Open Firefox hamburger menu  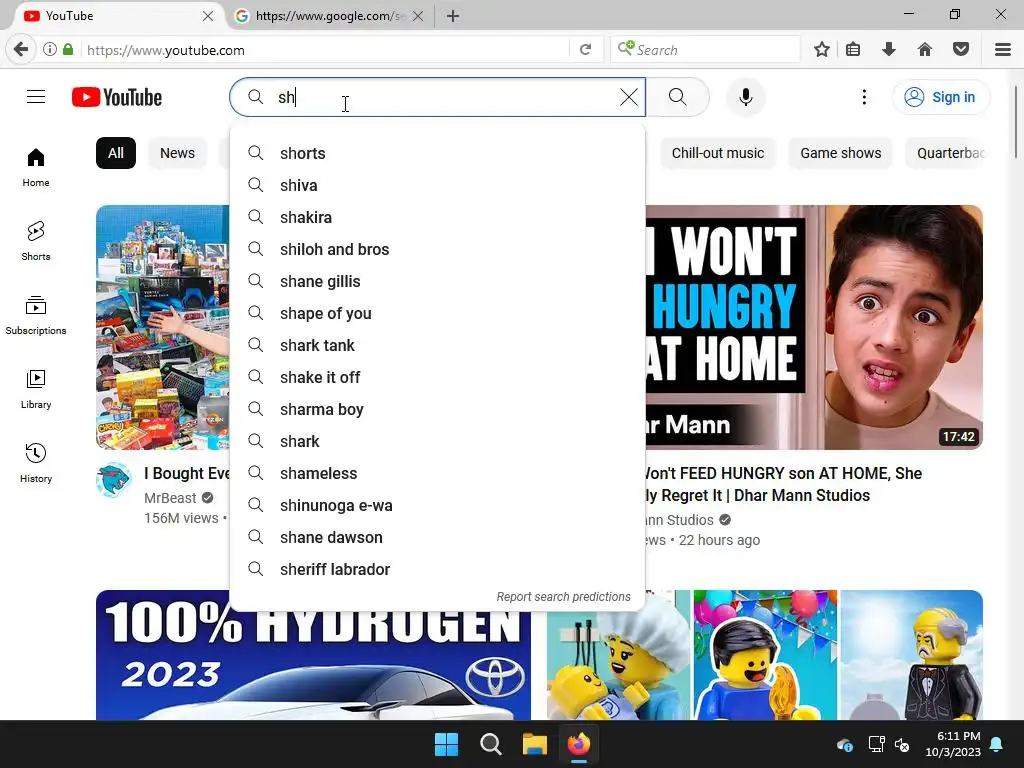[1003, 50]
